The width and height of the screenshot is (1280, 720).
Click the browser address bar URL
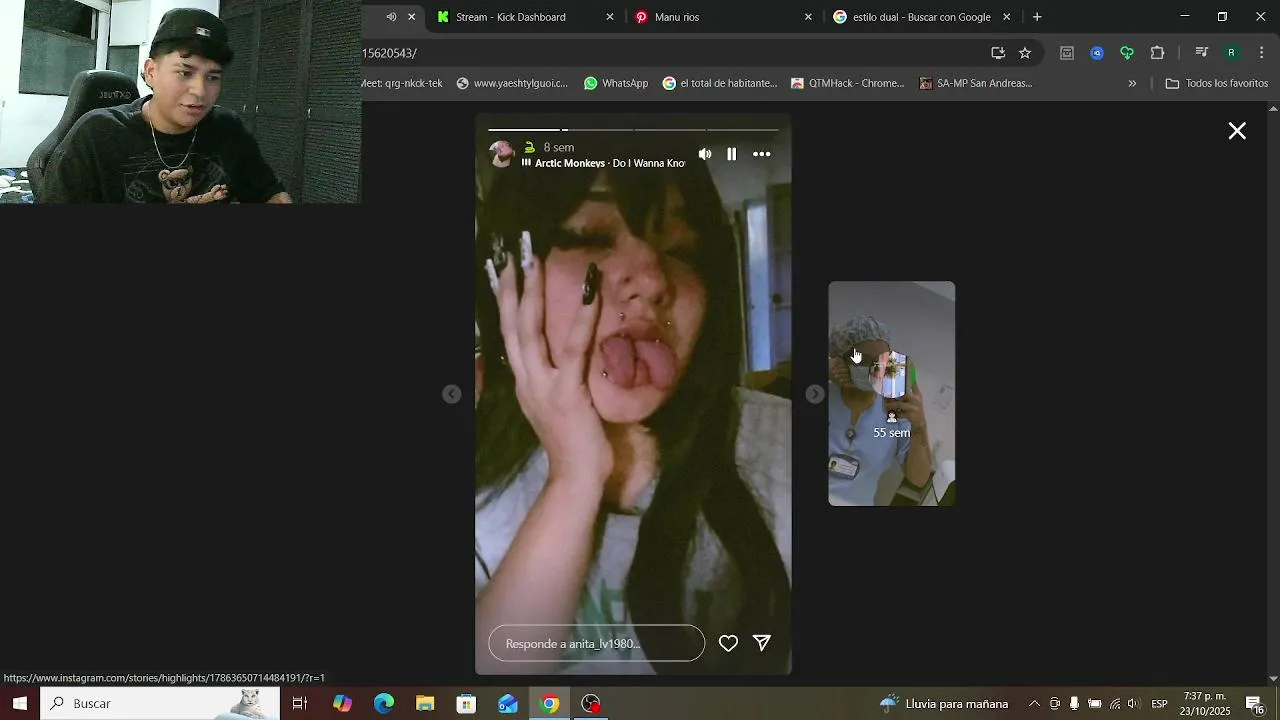[390, 53]
